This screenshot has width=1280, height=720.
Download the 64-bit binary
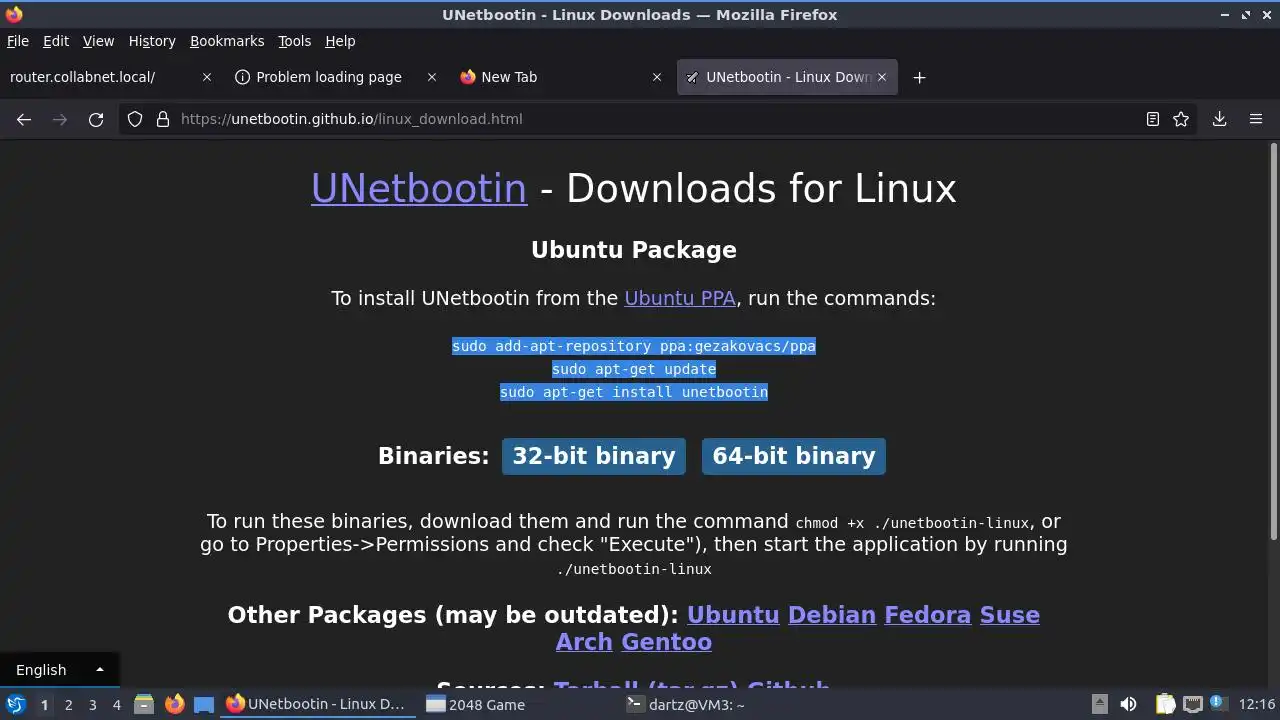(794, 456)
